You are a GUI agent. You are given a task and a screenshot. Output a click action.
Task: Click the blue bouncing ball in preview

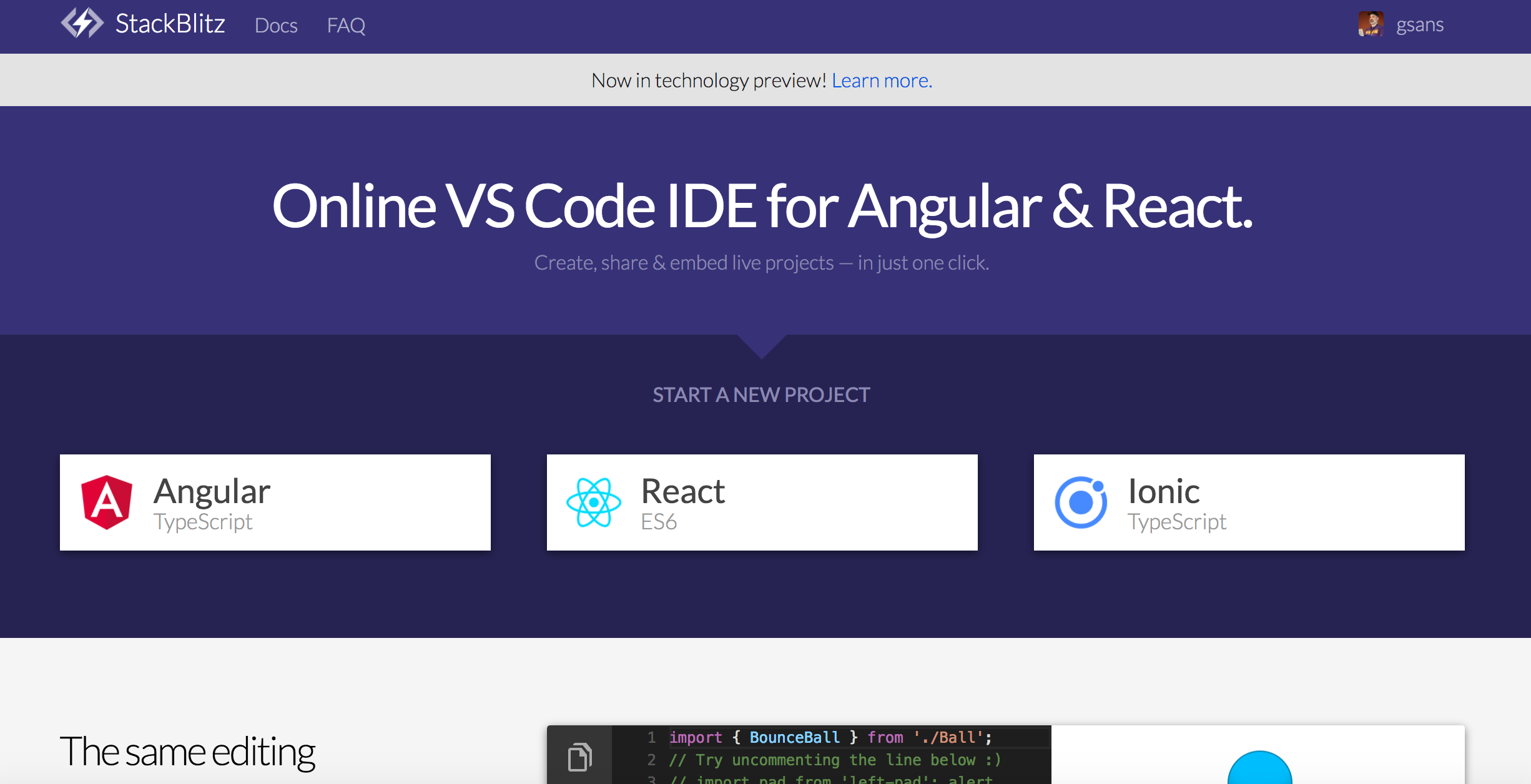(x=1259, y=771)
